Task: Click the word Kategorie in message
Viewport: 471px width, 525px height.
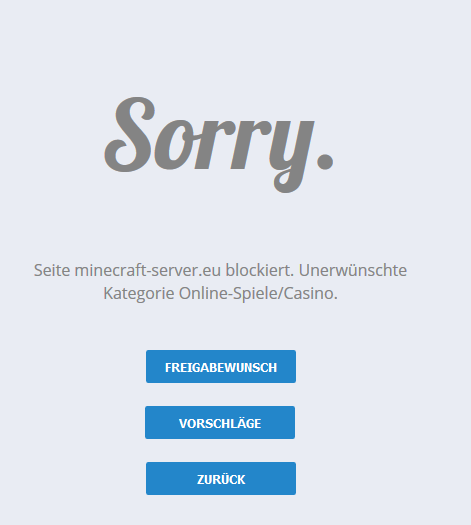Action: [x=139, y=294]
